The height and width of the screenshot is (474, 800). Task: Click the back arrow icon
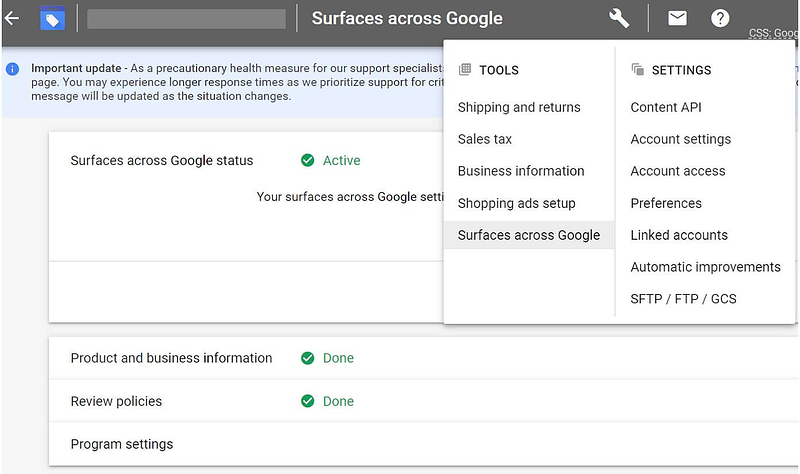click(12, 18)
